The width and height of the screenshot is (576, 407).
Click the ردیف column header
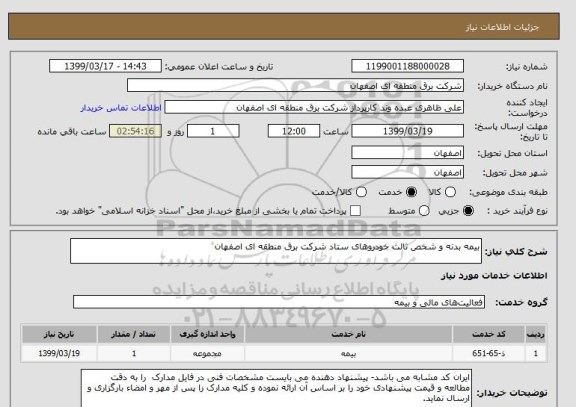coord(536,334)
